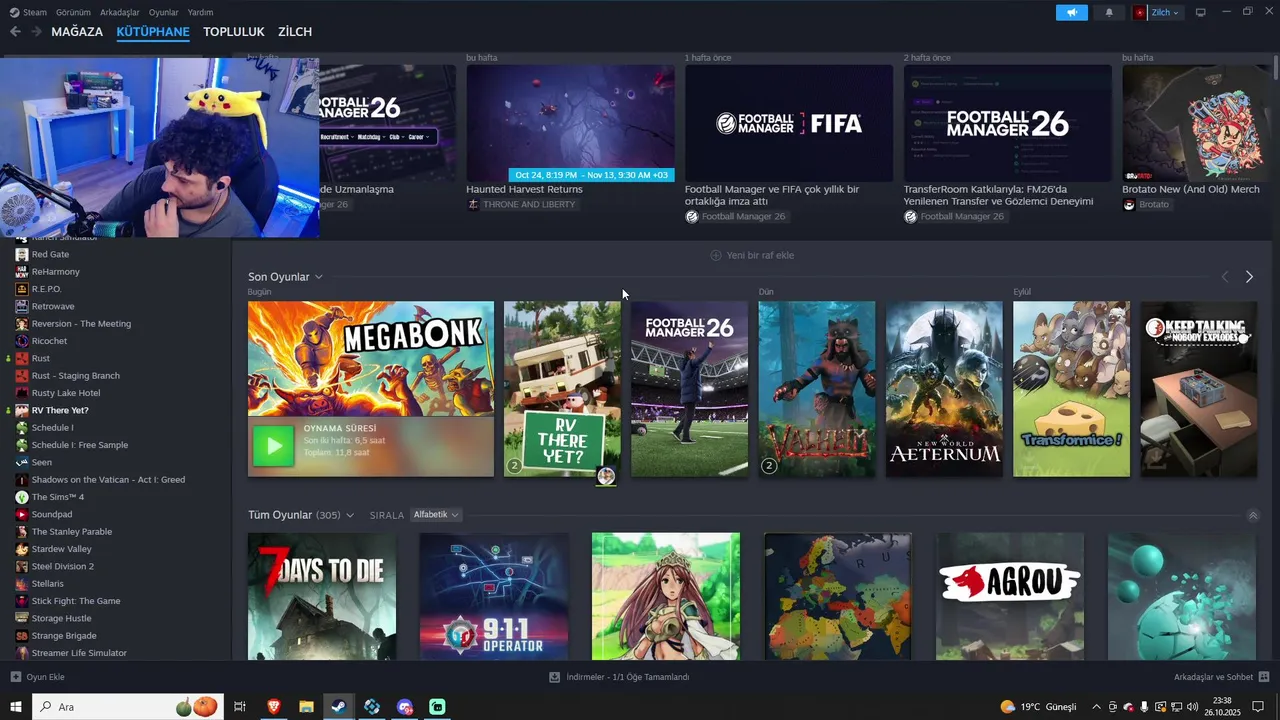The image size is (1280, 720).
Task: Open the notifications bell
Action: [x=1109, y=12]
